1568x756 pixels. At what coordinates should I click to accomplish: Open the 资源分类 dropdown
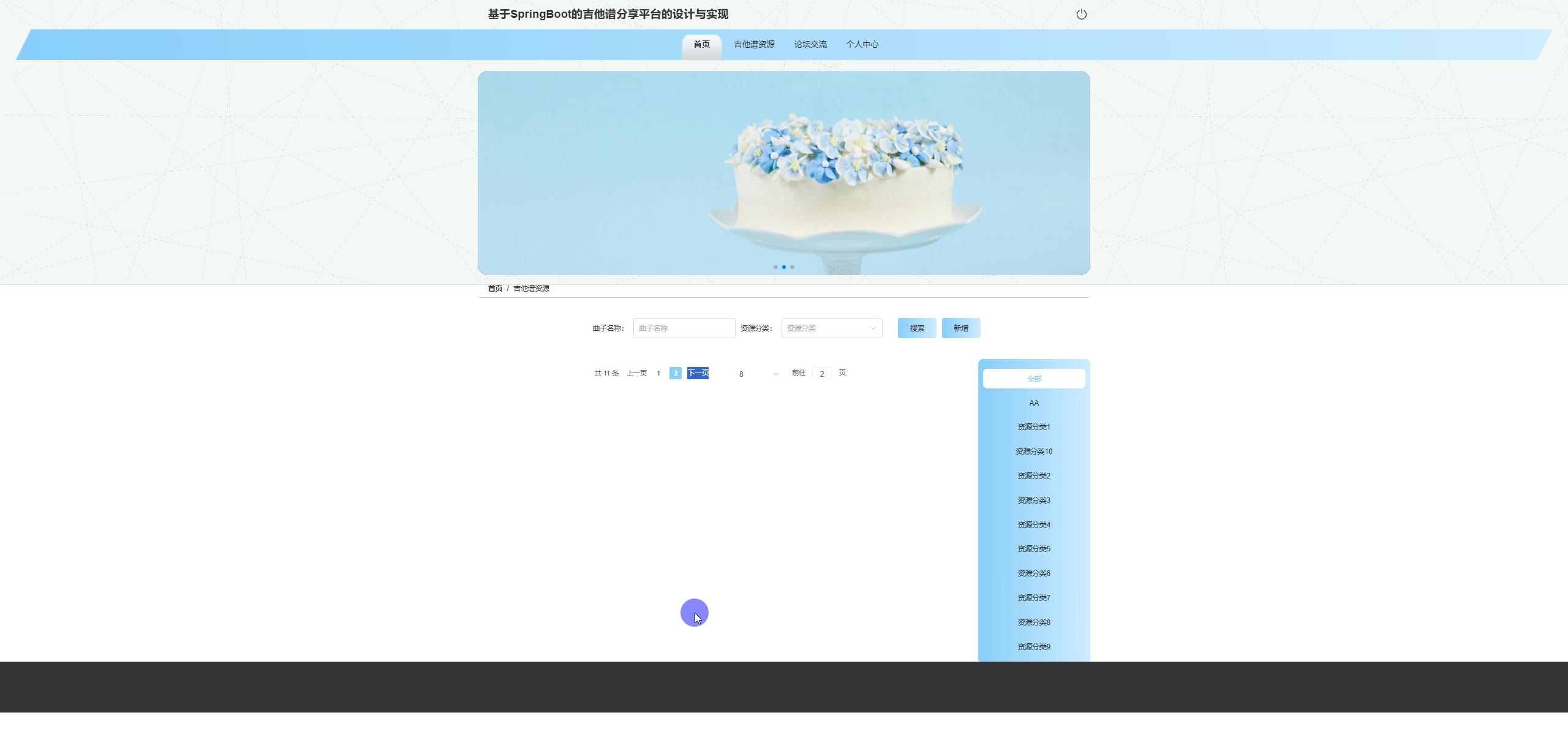pyautogui.click(x=831, y=328)
